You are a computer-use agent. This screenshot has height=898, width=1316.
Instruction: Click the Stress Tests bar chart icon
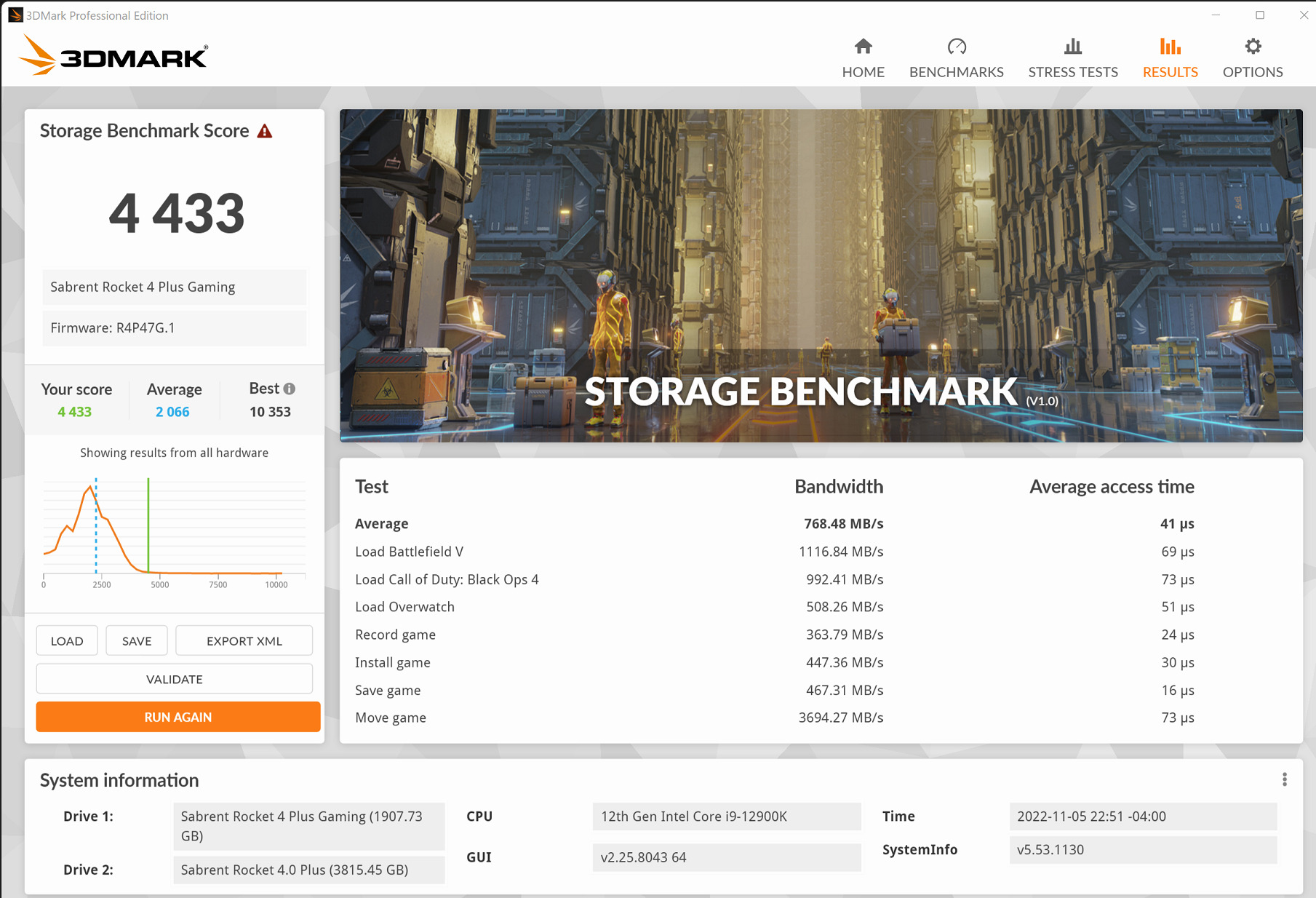(1072, 47)
